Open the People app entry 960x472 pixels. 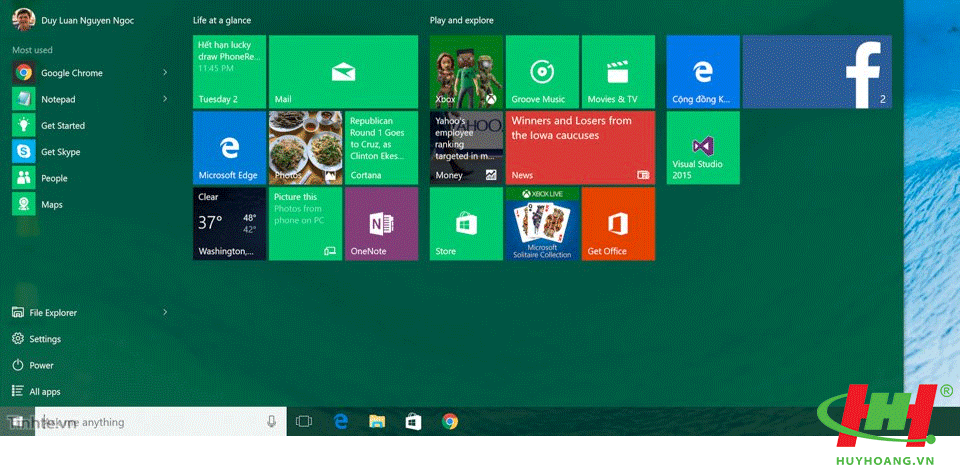click(x=89, y=178)
